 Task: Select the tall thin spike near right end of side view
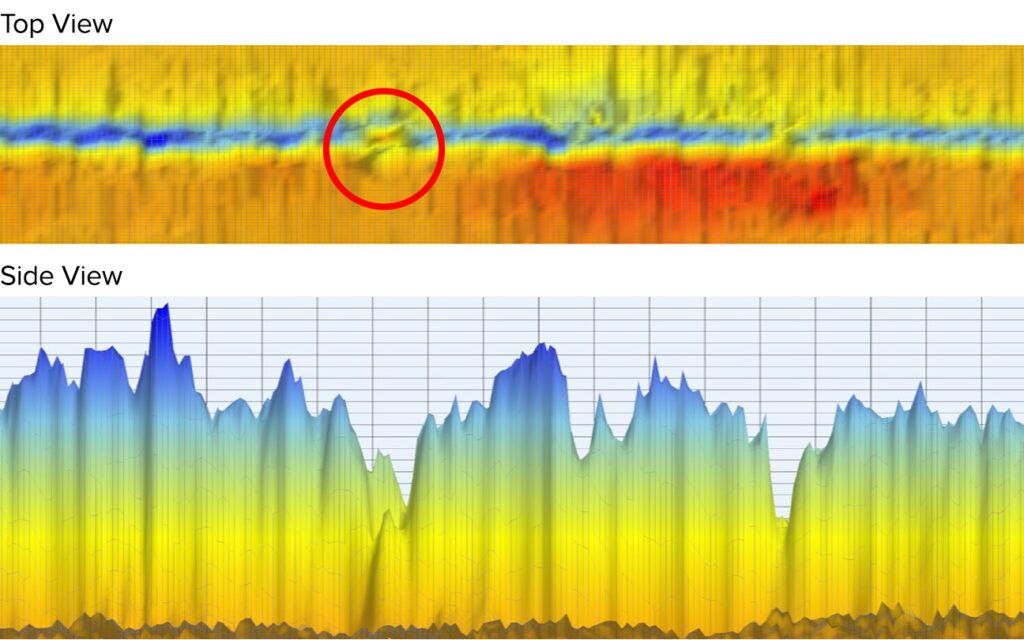920,398
